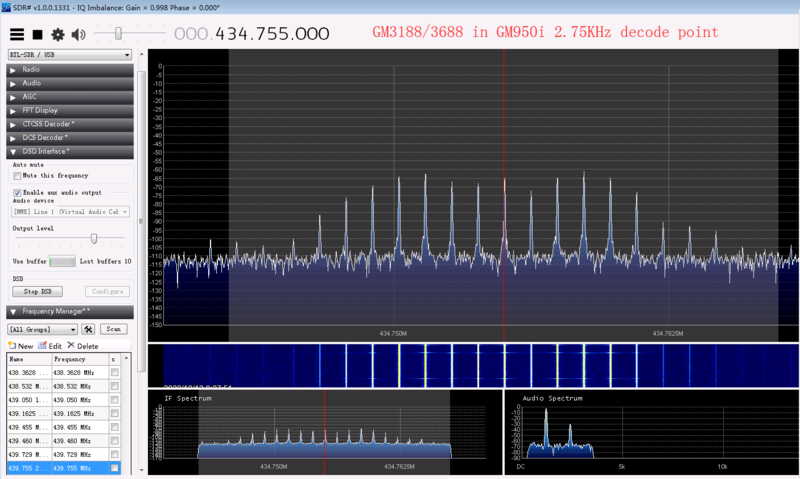This screenshot has width=800, height=479.
Task: Check Mute this frequency
Action: pos(17,176)
